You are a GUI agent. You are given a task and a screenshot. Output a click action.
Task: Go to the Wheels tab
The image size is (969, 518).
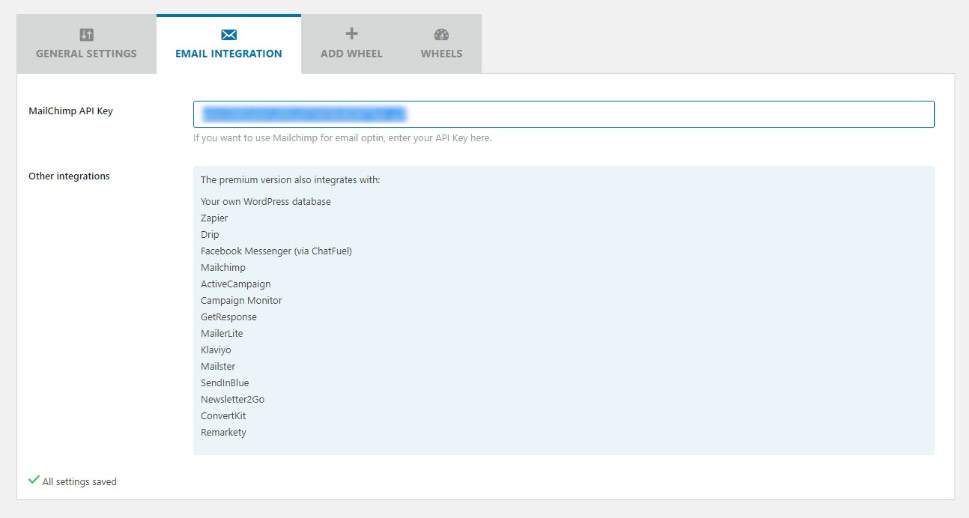point(441,45)
